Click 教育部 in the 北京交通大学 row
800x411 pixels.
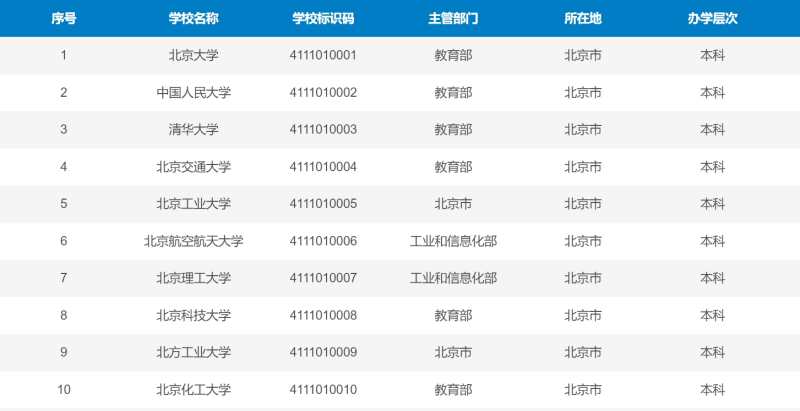[453, 167]
